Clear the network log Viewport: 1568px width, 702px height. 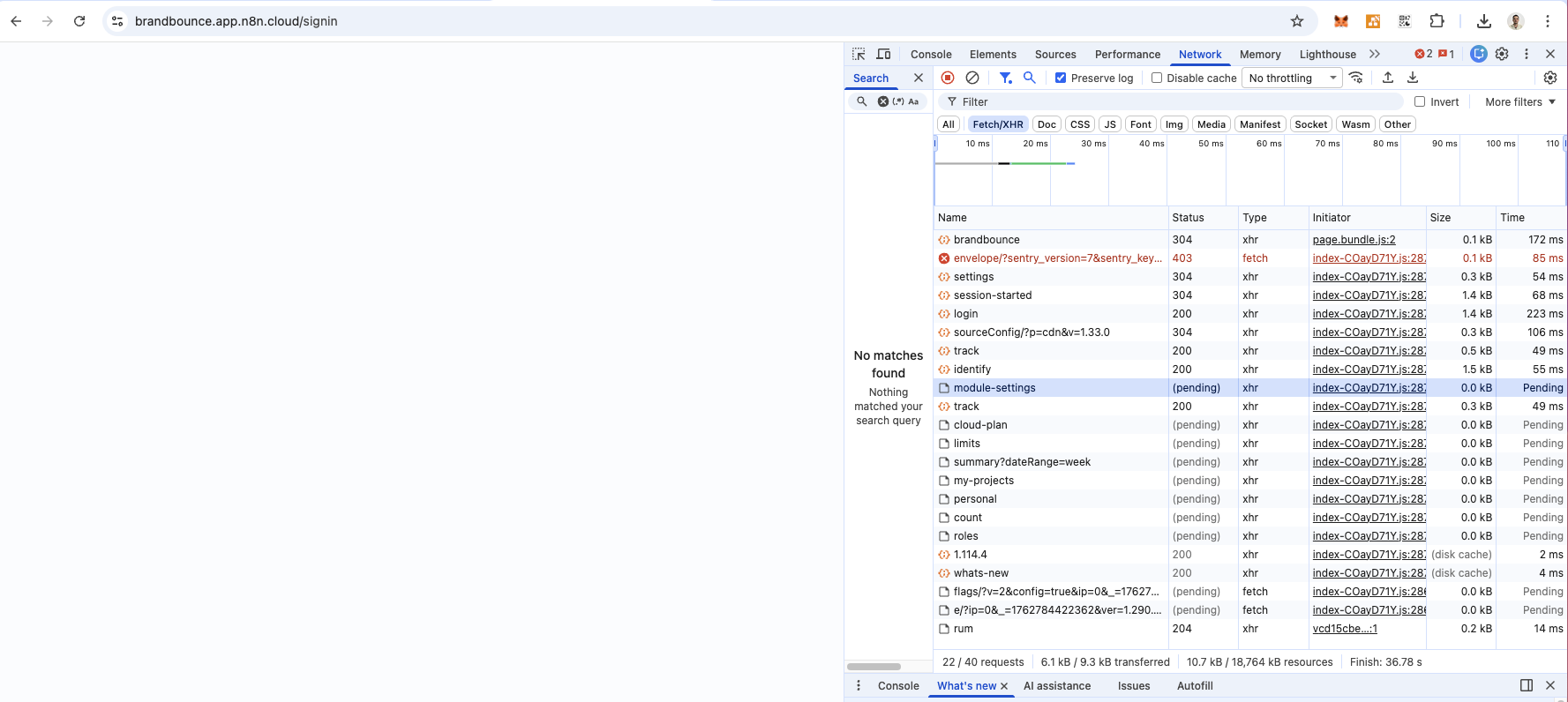click(x=972, y=78)
